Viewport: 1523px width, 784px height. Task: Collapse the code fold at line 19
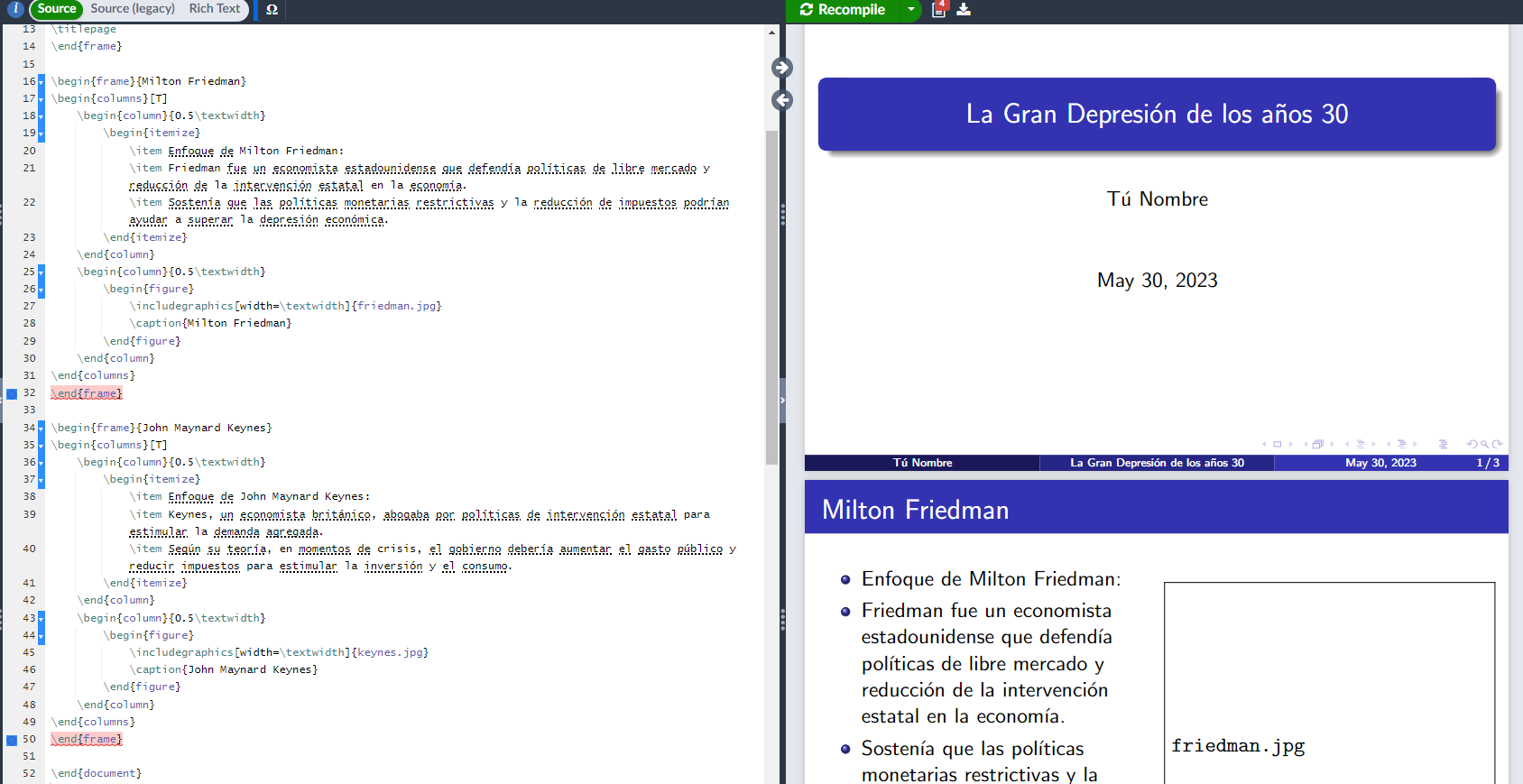pos(41,134)
